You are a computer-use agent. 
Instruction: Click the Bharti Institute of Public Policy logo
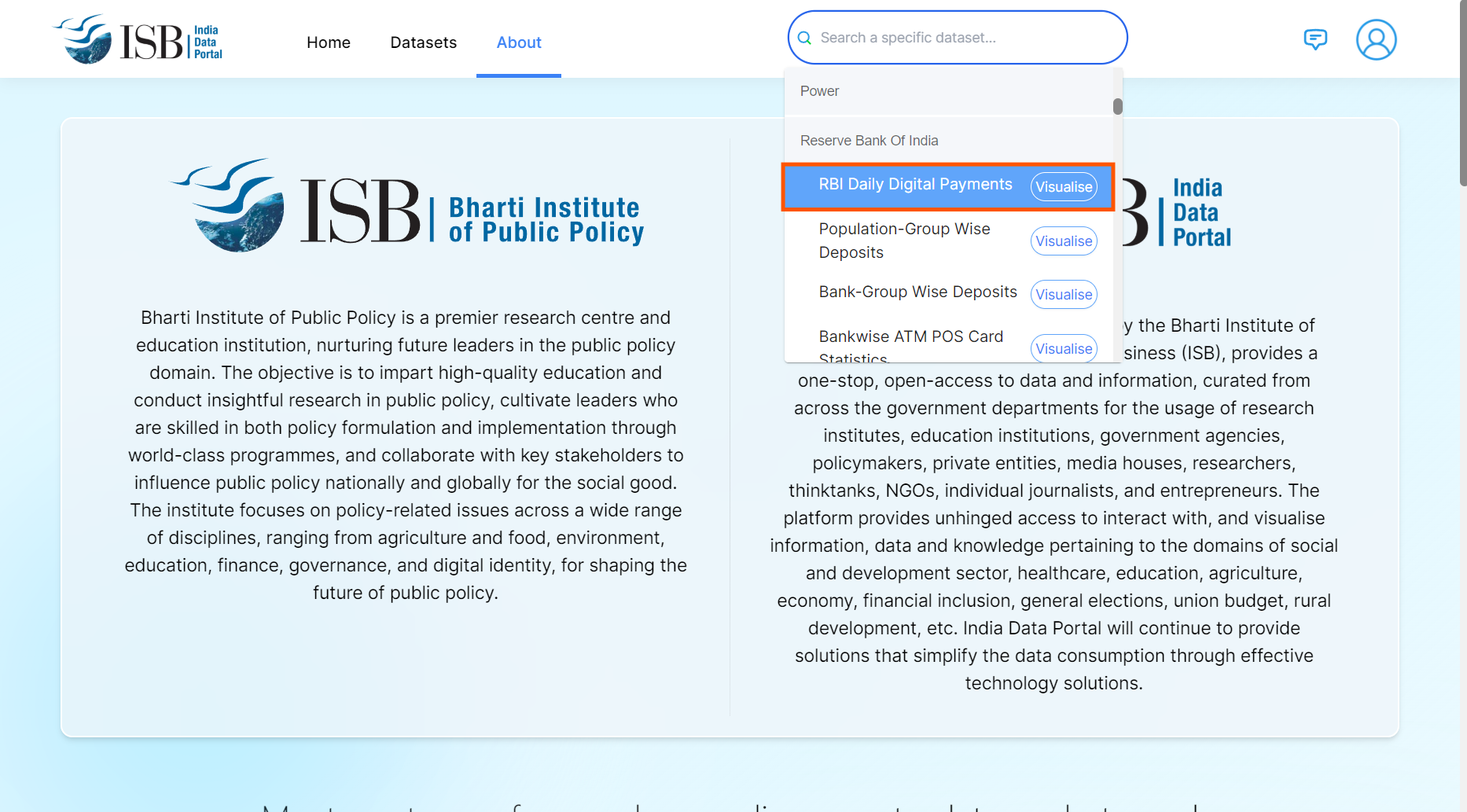pyautogui.click(x=406, y=206)
